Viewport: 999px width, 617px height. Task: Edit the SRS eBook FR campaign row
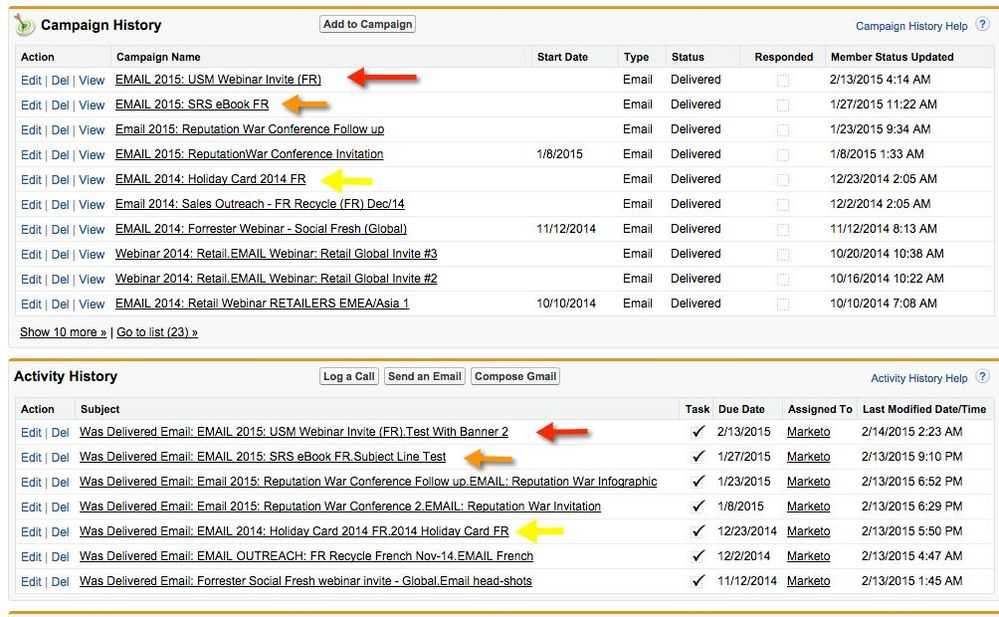click(31, 105)
